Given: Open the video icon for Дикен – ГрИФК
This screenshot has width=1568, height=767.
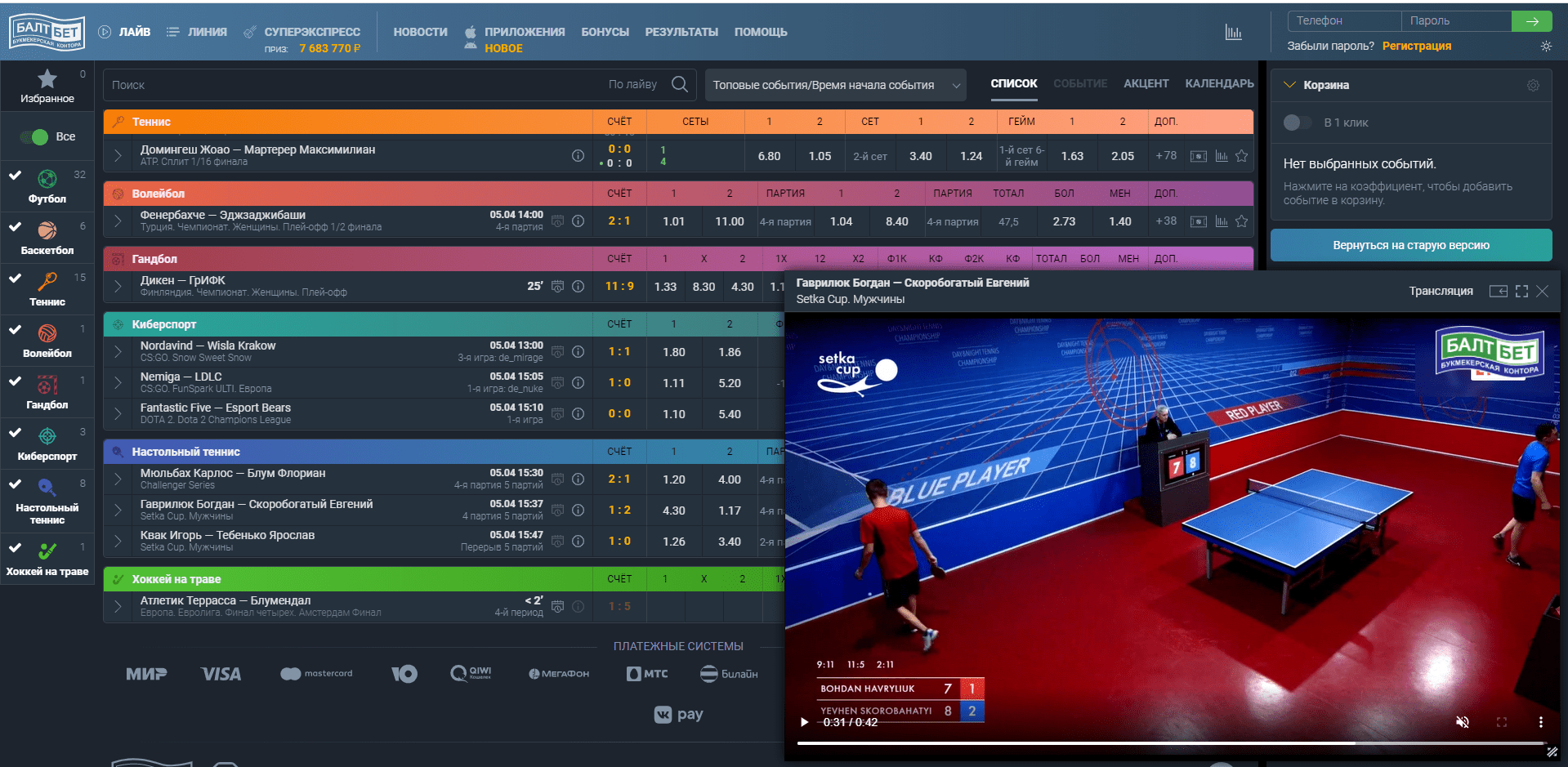Looking at the screenshot, I should 557,286.
